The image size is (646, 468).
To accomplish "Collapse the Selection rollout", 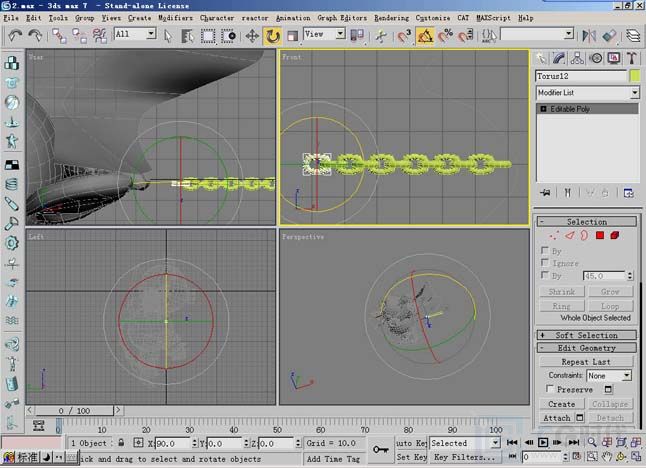I will [x=587, y=222].
